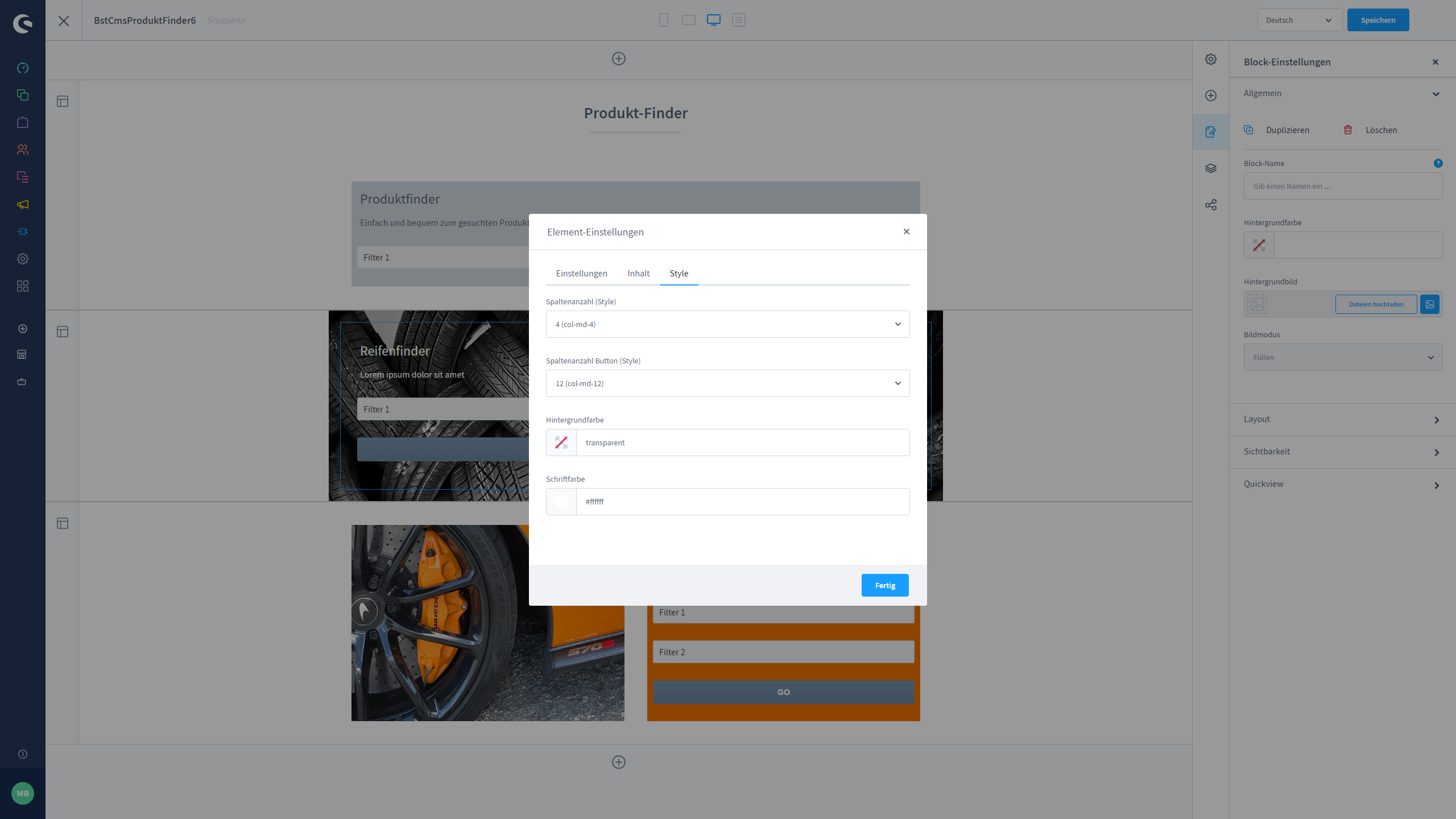
Task: Open layers navigator icon in right toolbar
Action: tap(1211, 168)
